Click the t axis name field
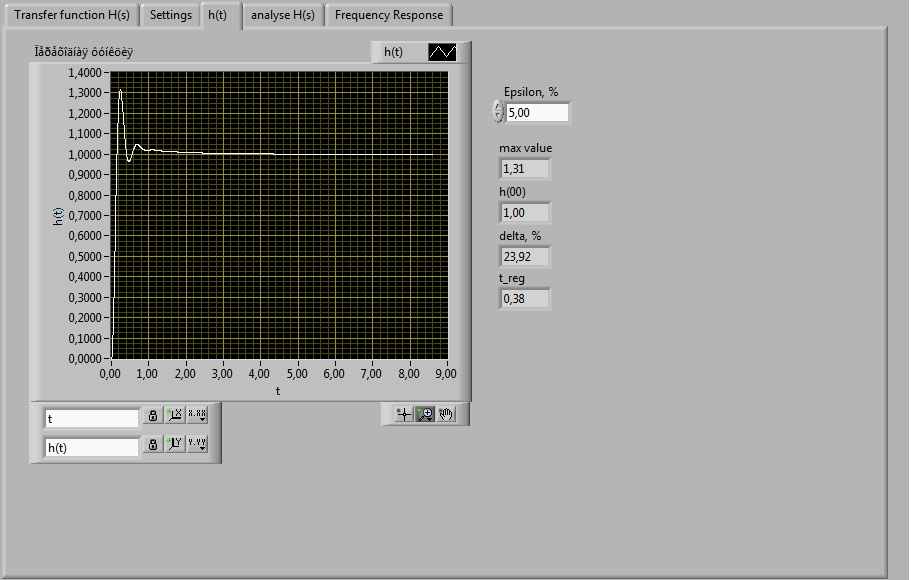911x580 pixels. [x=92, y=418]
